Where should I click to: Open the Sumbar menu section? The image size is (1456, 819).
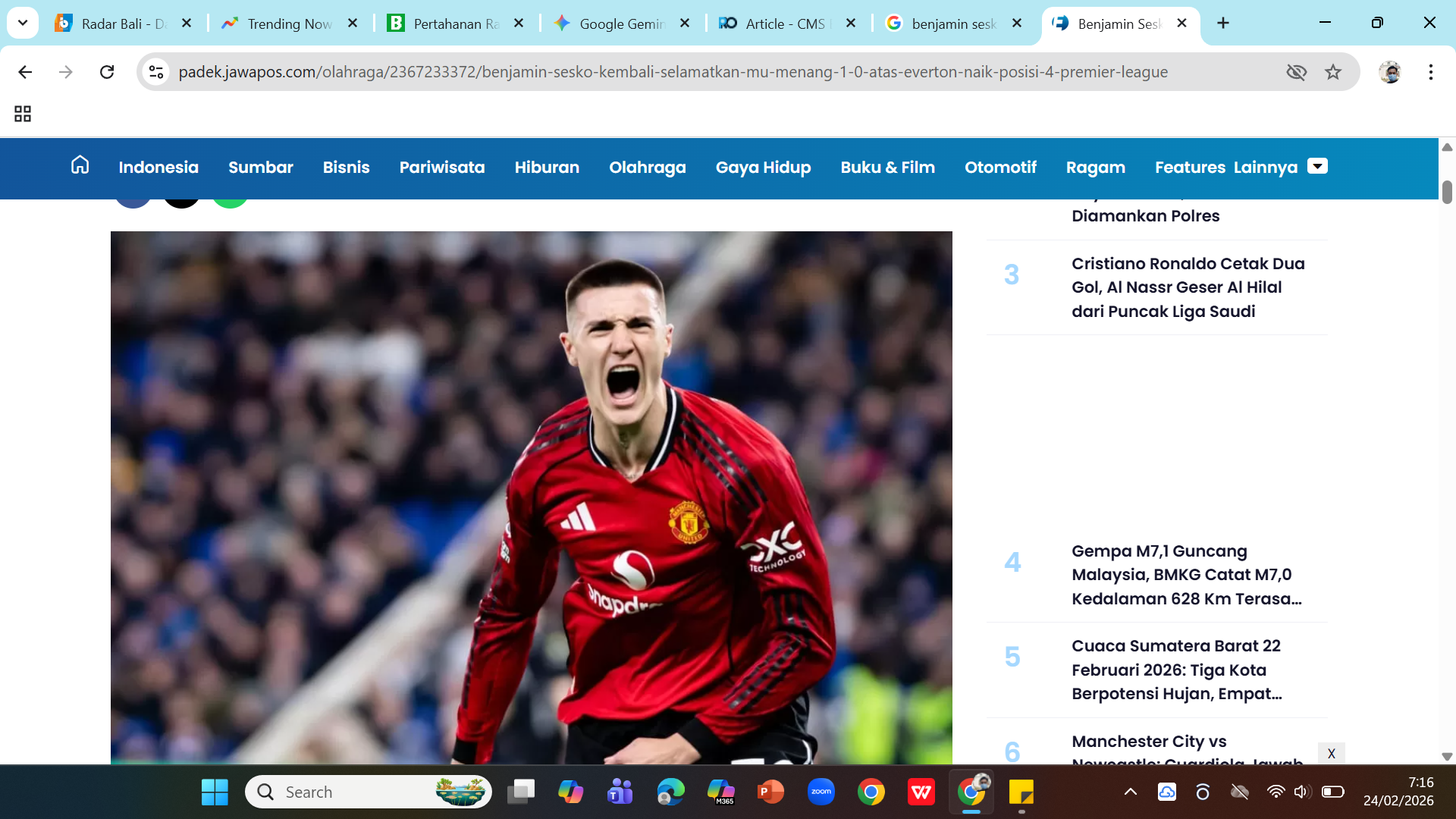point(261,168)
